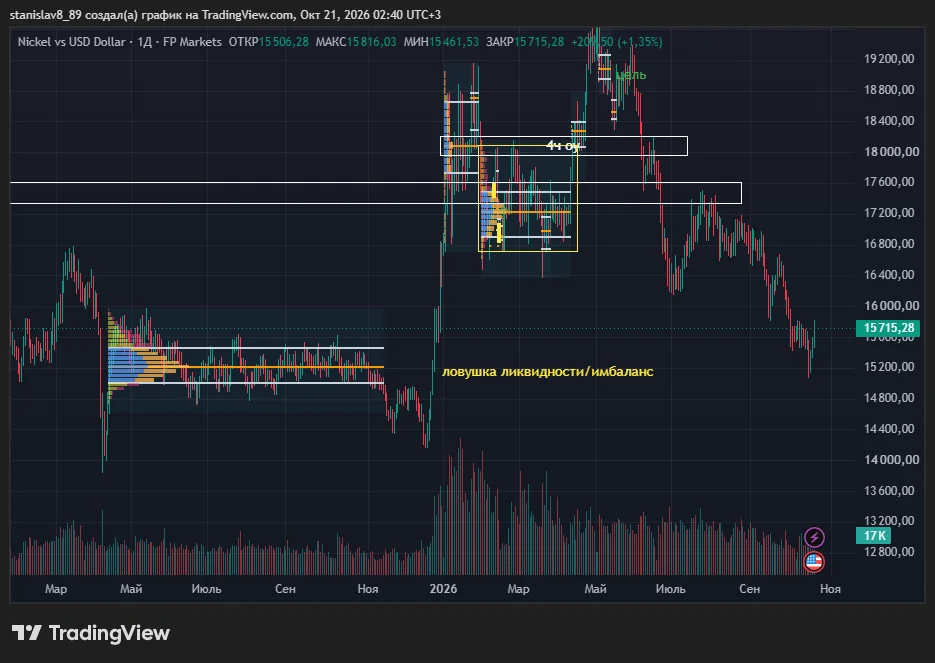
Task: Click the 16 400,00 price scale label
Action: coord(889,274)
